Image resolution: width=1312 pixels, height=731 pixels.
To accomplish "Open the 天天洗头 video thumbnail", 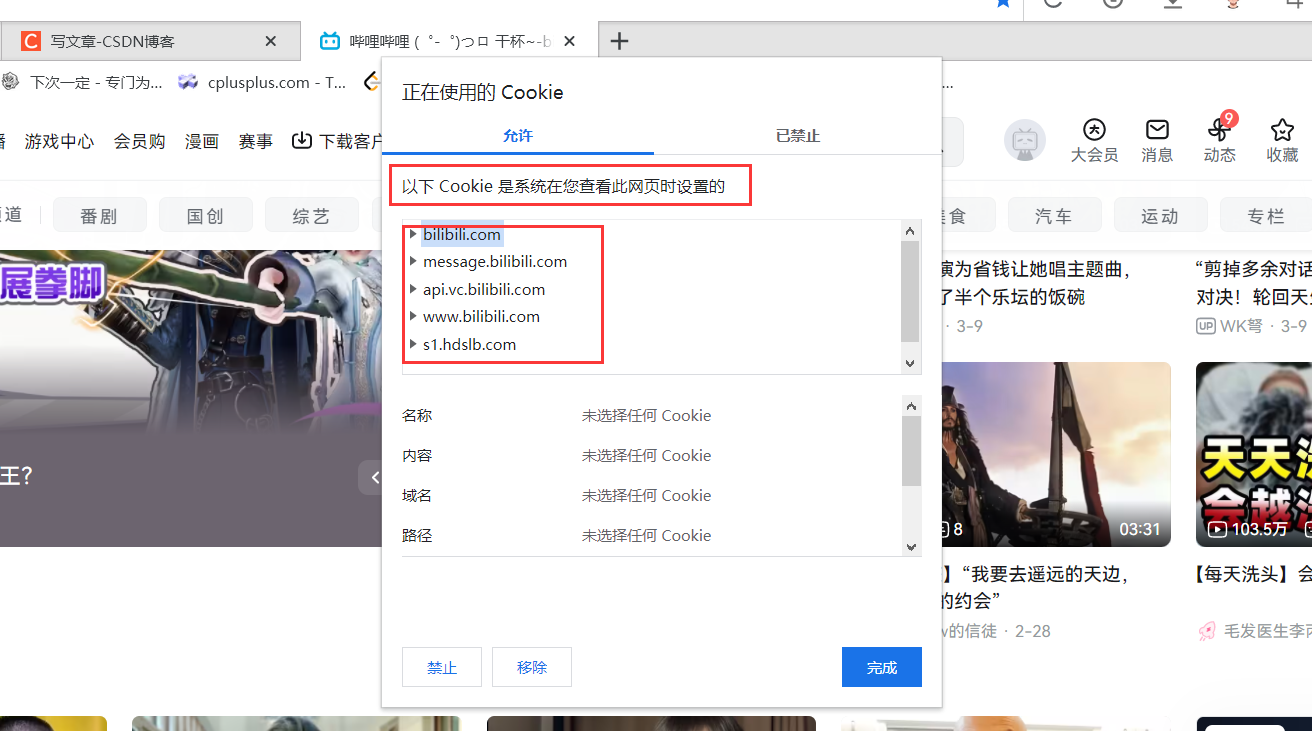I will [x=1254, y=454].
